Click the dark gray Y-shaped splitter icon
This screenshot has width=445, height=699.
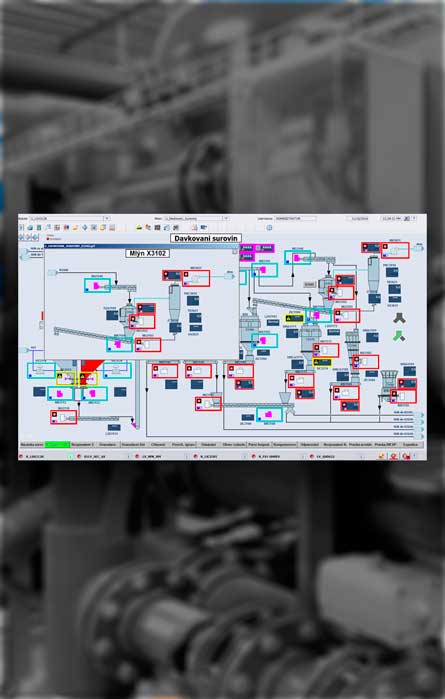tap(399, 318)
